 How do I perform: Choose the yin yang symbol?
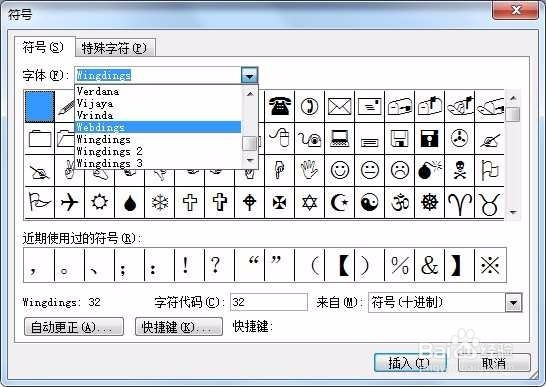pyautogui.click(x=369, y=202)
